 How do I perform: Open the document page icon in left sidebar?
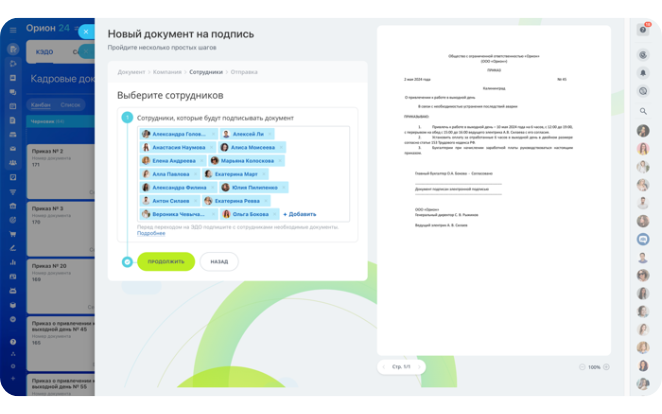[x=13, y=120]
